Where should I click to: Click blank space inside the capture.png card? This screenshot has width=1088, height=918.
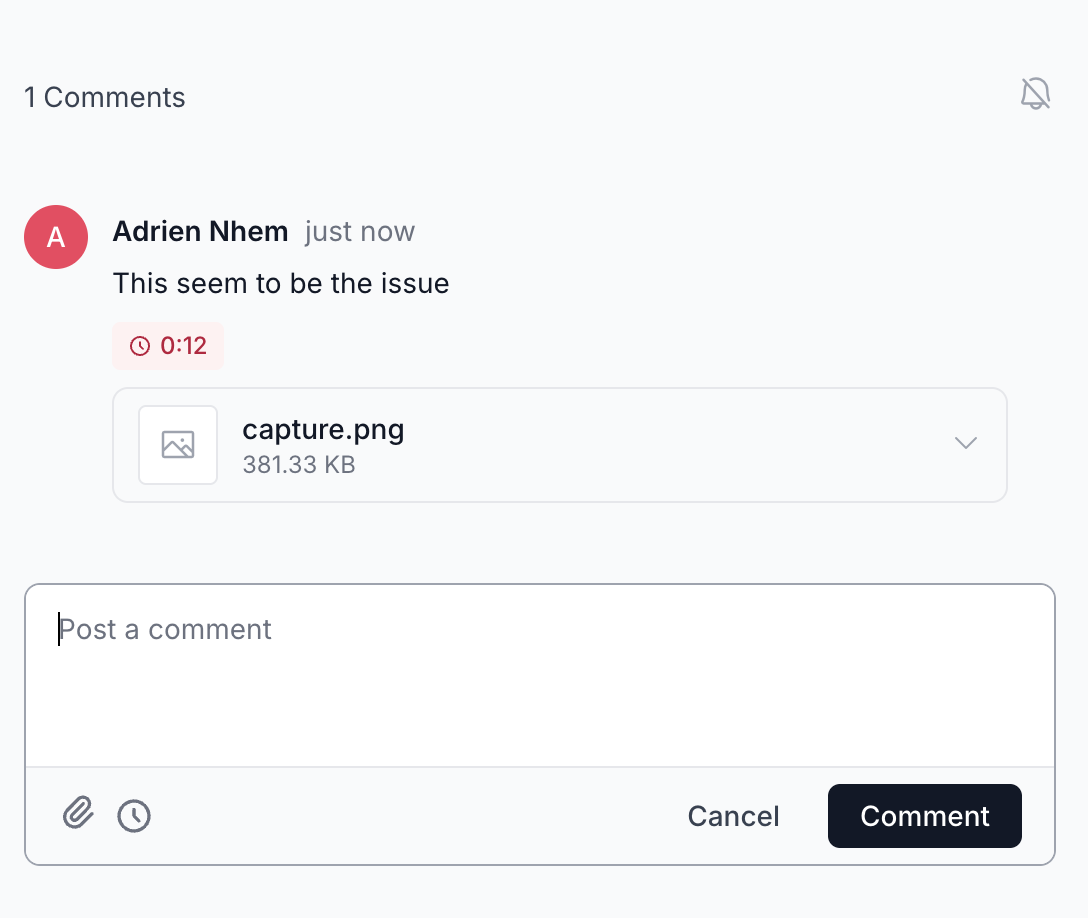tap(650, 445)
